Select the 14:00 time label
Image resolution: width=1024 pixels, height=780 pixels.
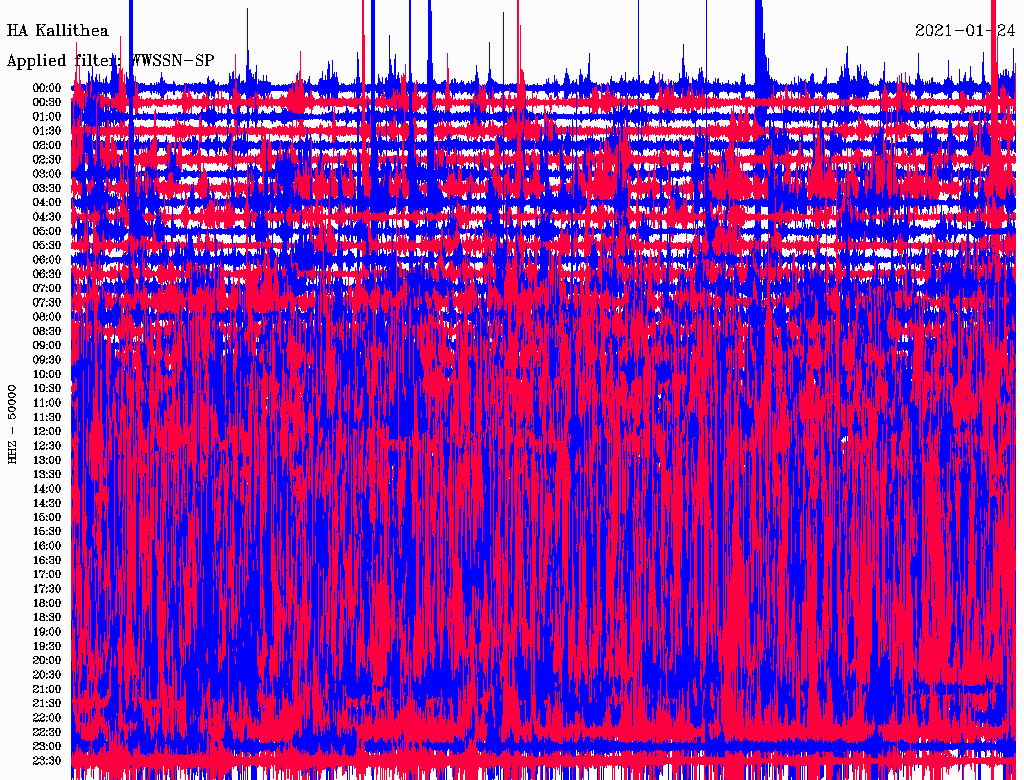coord(47,489)
